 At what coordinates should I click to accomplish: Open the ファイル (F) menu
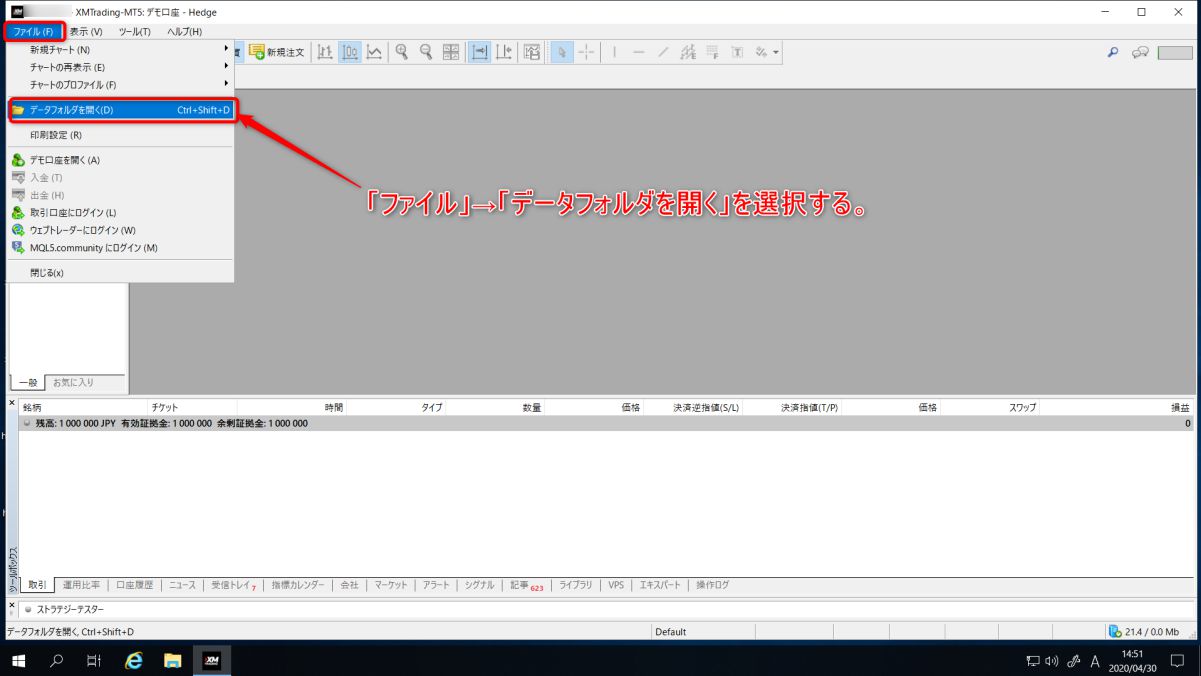[x=34, y=32]
